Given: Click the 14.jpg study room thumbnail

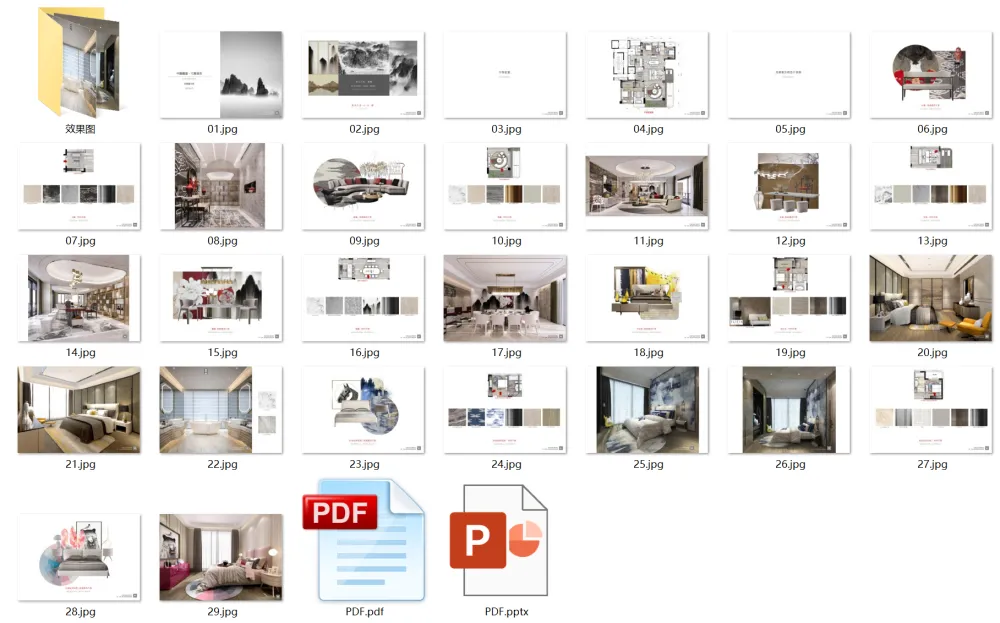Looking at the screenshot, I should click(x=79, y=299).
